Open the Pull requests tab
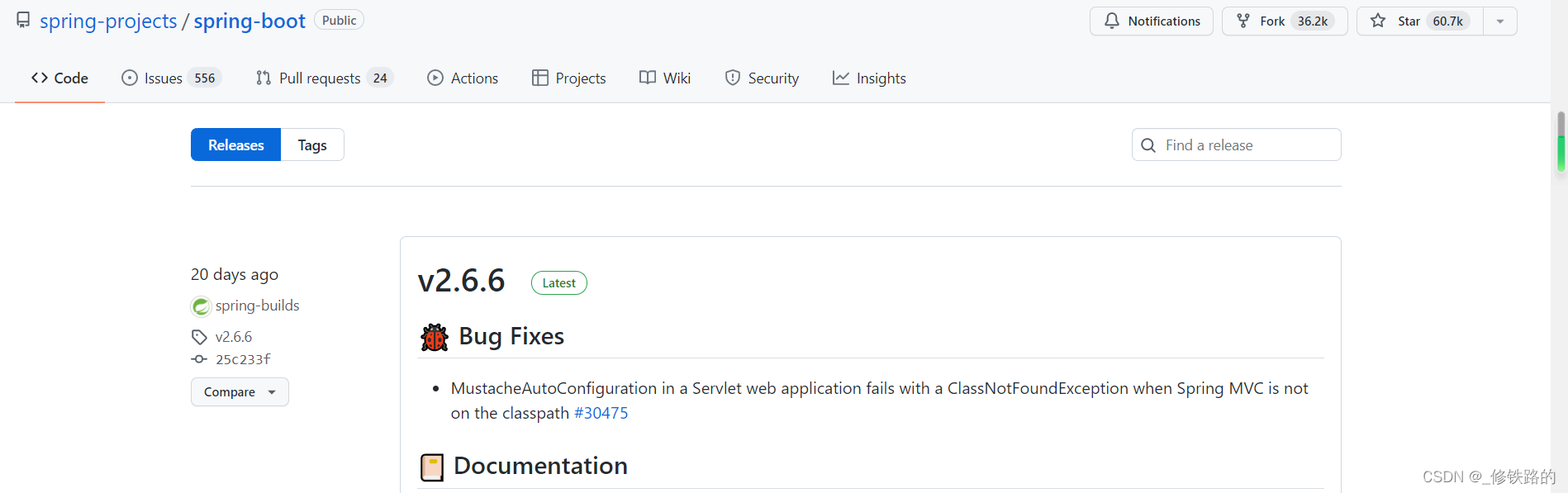The height and width of the screenshot is (493, 1568). [324, 78]
